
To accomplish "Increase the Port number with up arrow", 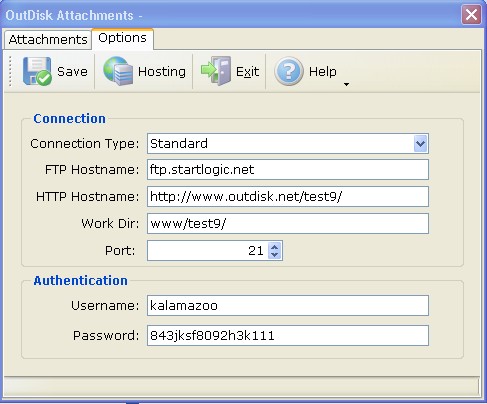I will [274, 247].
